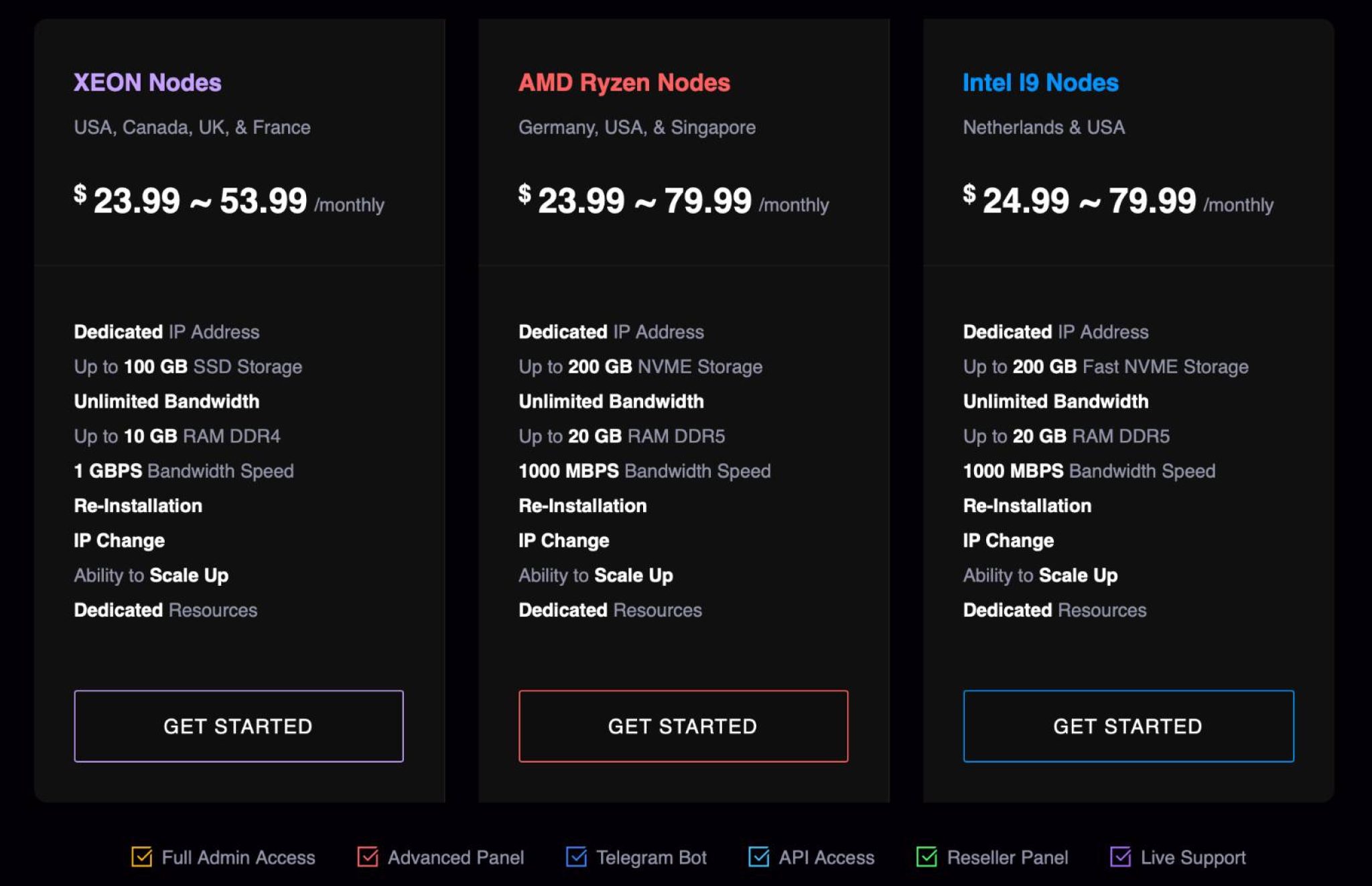Click 'Up to 200 GB Fast NVME Storage'
Viewport: 1372px width, 886px height.
pyautogui.click(x=1105, y=367)
